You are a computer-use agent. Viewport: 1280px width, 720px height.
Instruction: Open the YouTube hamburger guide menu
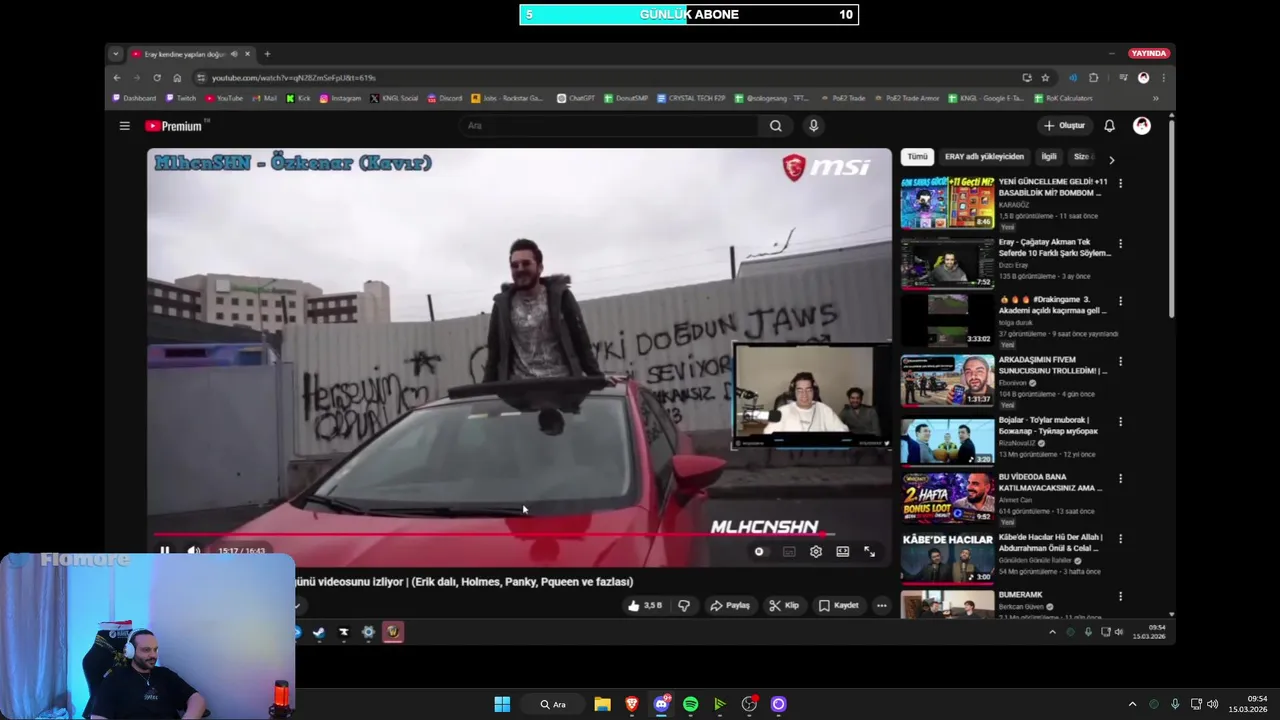point(124,126)
